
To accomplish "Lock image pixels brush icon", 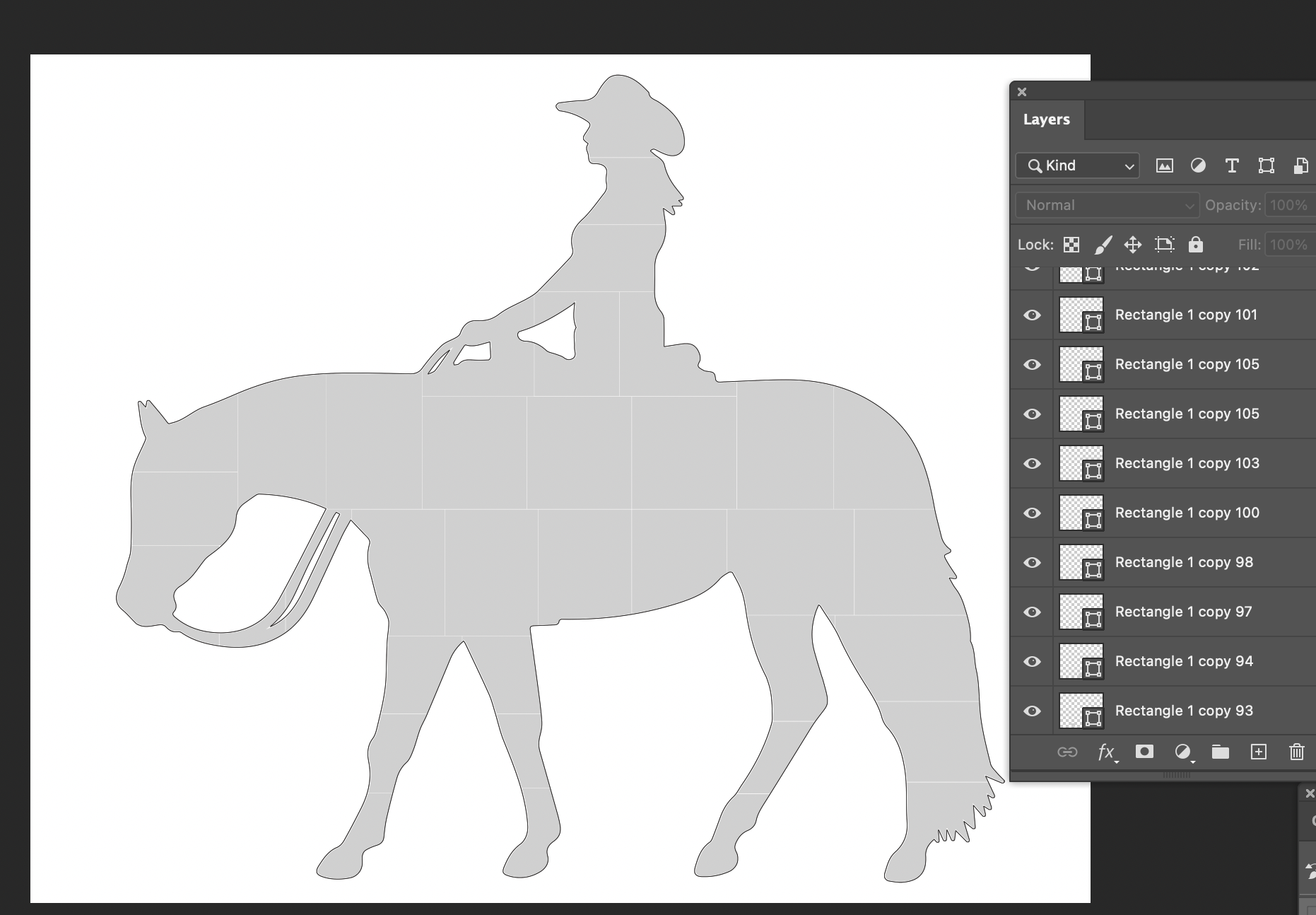I will [1103, 245].
